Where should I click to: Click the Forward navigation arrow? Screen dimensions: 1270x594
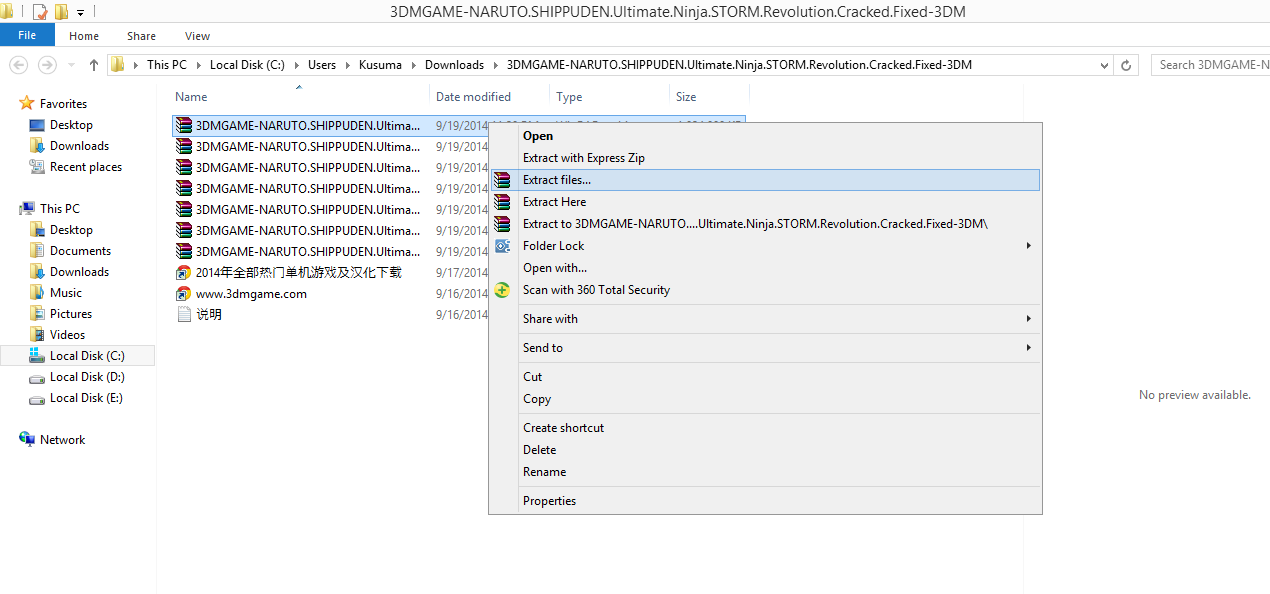click(x=47, y=65)
